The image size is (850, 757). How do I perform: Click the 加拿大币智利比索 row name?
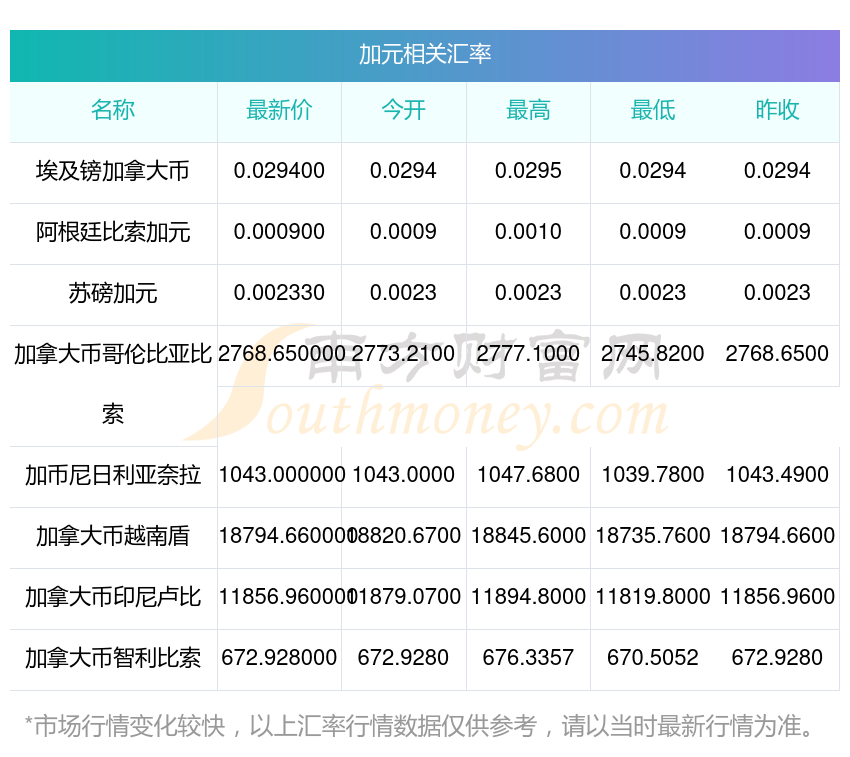113,658
